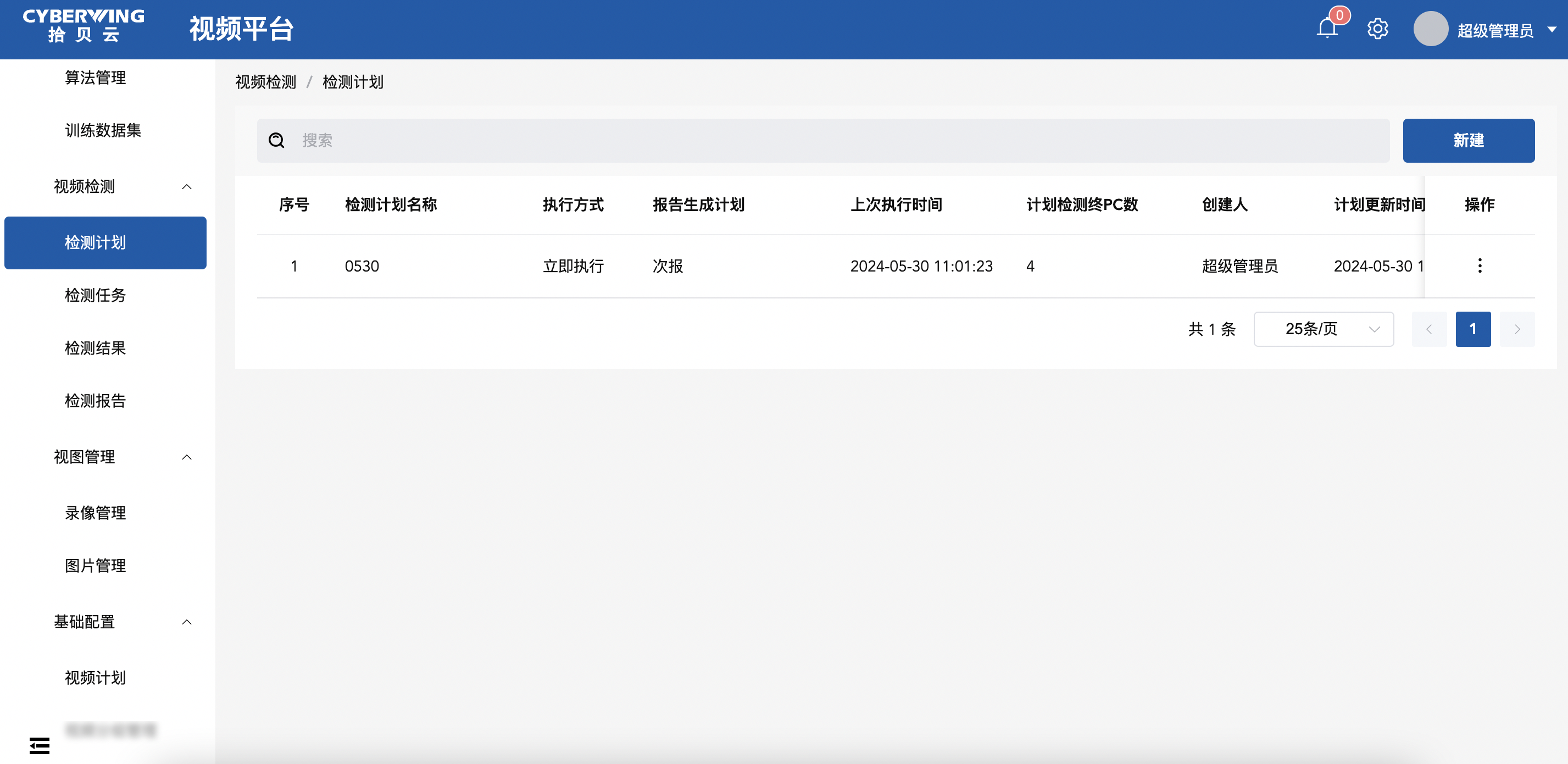1568x764 pixels.
Task: Open 算法管理 in the sidebar
Action: (x=95, y=77)
